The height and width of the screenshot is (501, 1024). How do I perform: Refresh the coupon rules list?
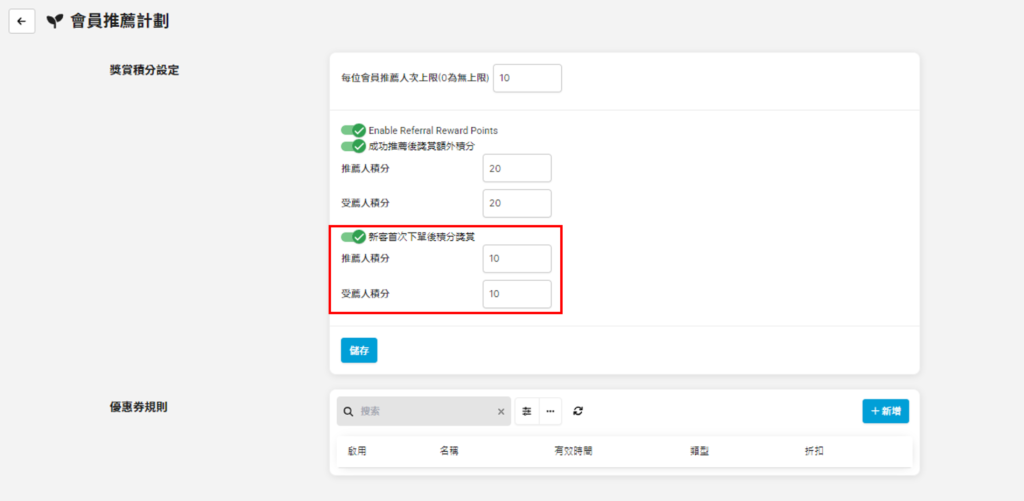[x=578, y=411]
